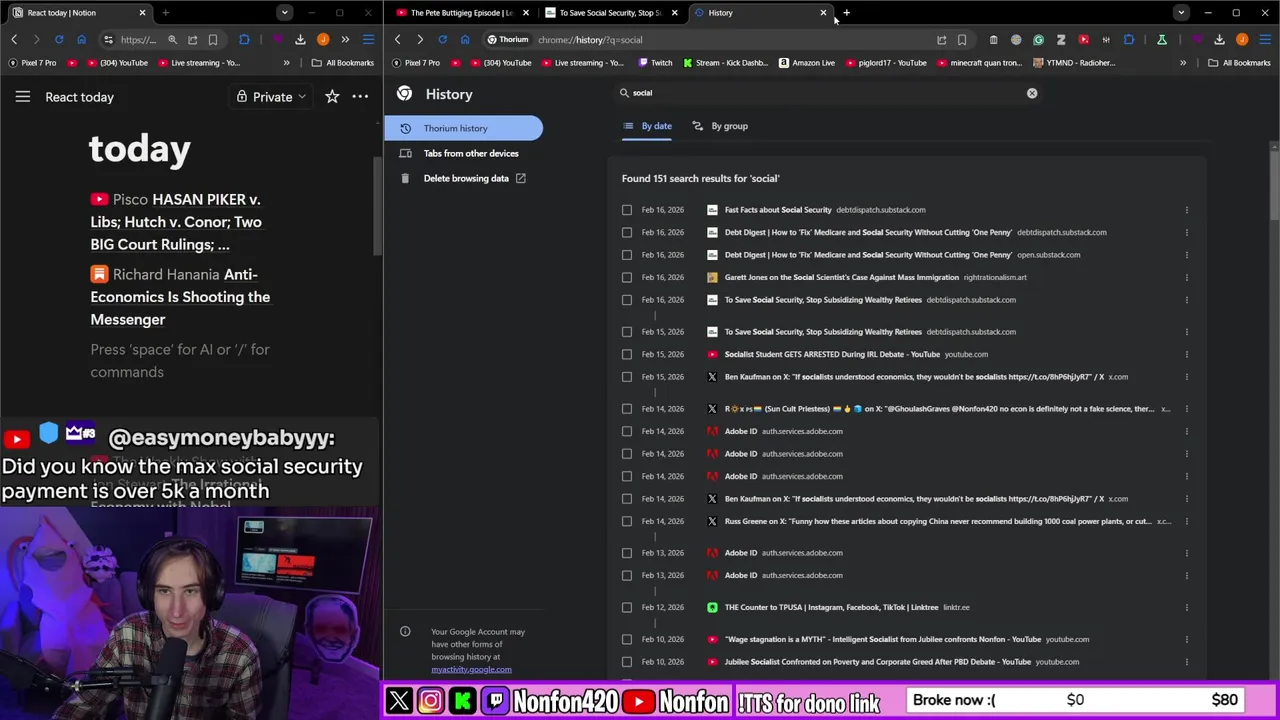Expand hidden extensions chevron in Notion window toolbar
This screenshot has height=720, width=1280.
point(345,39)
